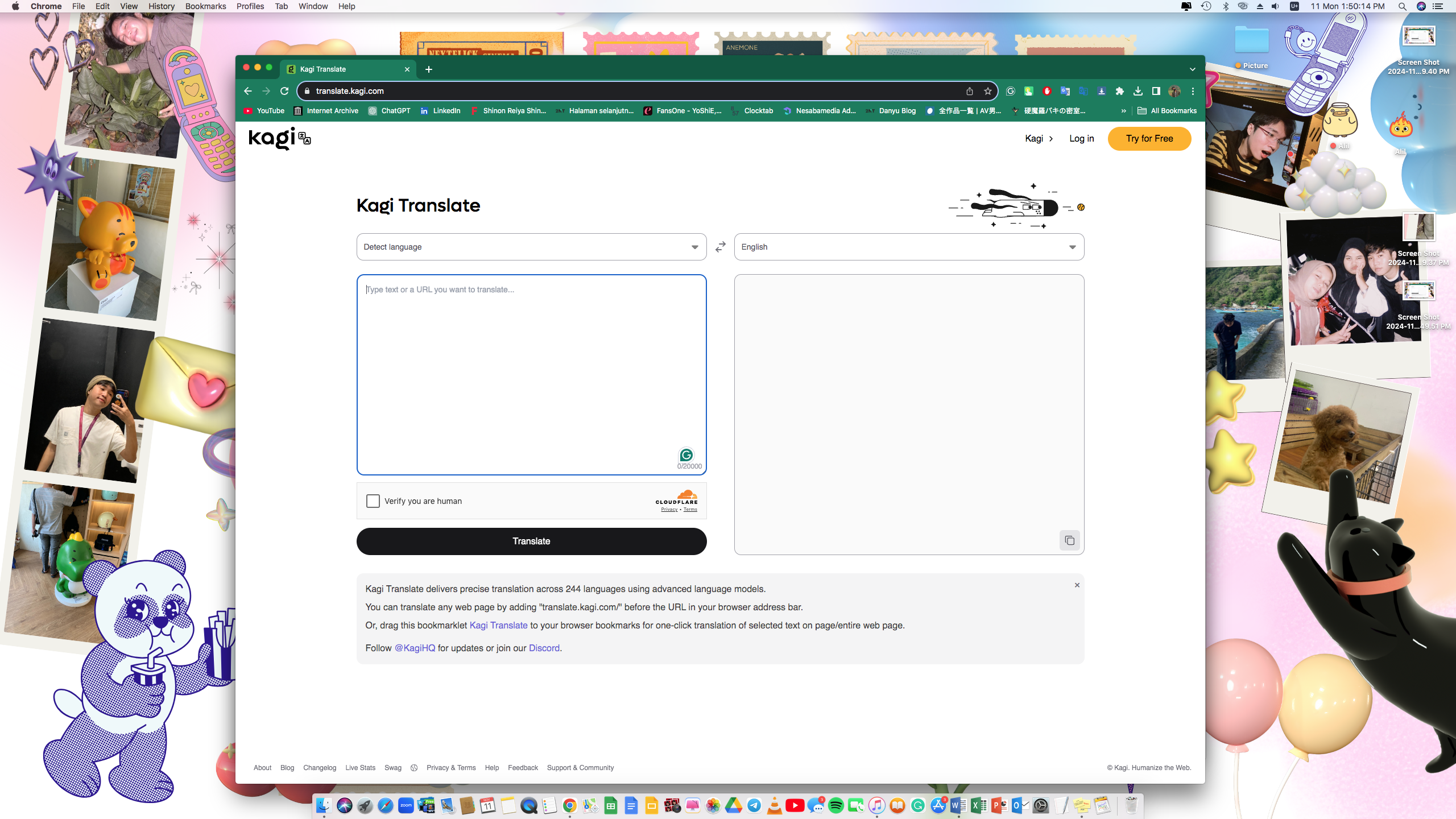Open the Cloudflare Privacy link
This screenshot has height=819, width=1456.
point(669,510)
